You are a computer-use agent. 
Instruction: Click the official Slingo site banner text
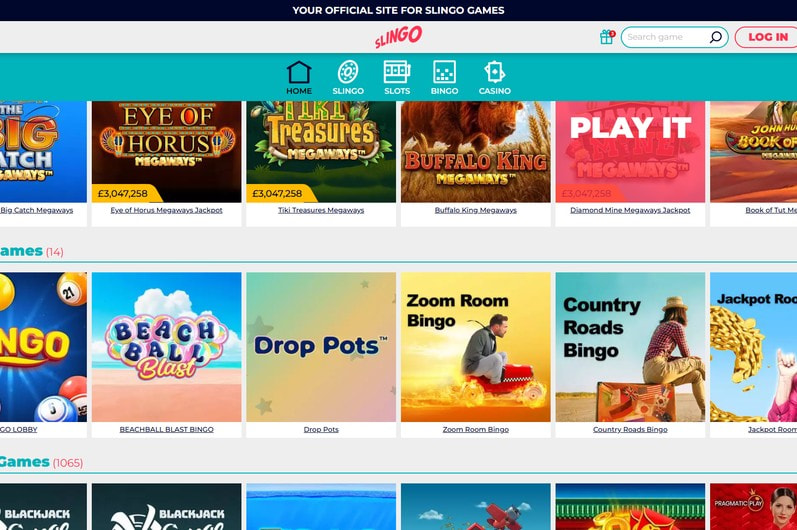398,10
